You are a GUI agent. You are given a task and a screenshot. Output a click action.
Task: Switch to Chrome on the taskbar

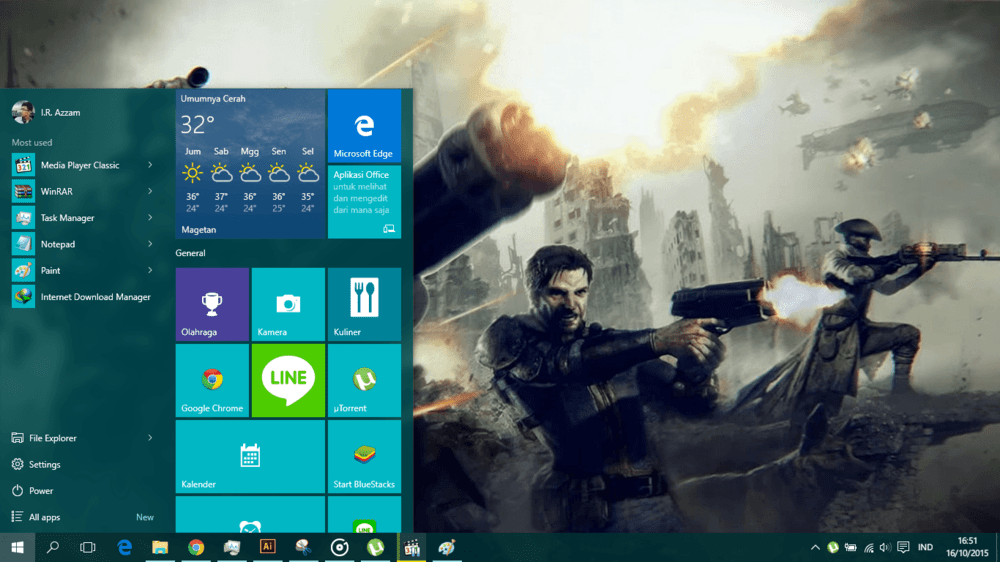pyautogui.click(x=196, y=547)
